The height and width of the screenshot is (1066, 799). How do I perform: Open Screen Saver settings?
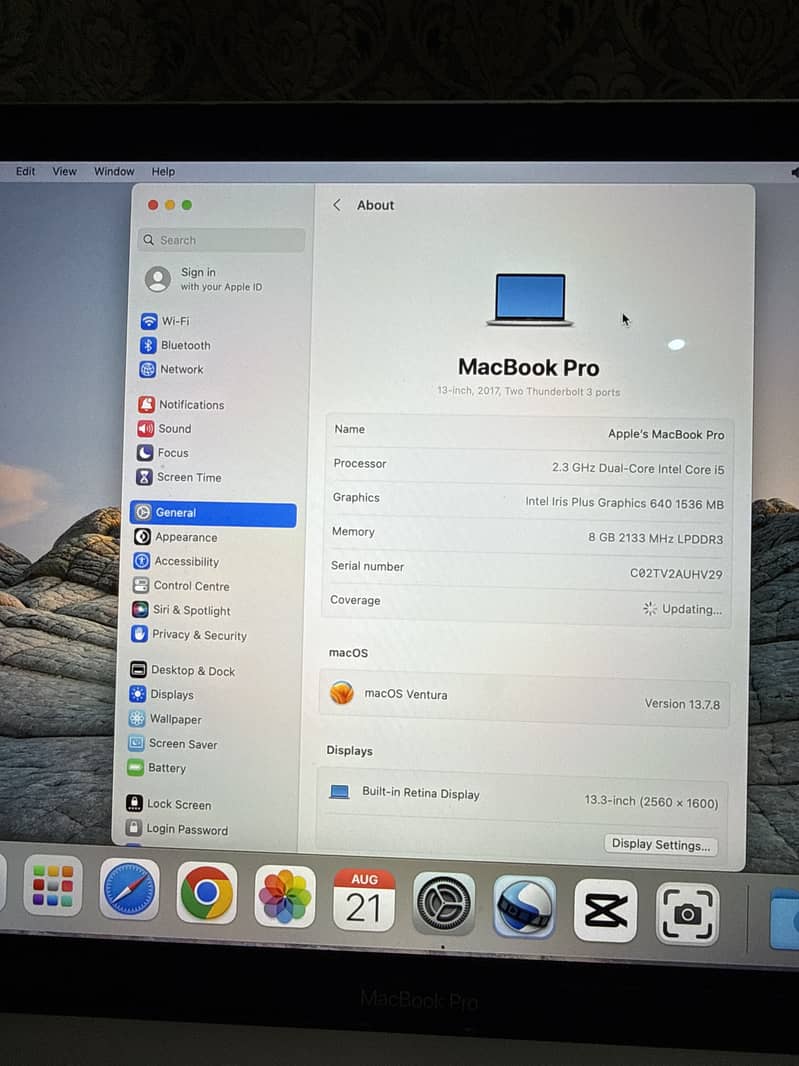pyautogui.click(x=173, y=744)
